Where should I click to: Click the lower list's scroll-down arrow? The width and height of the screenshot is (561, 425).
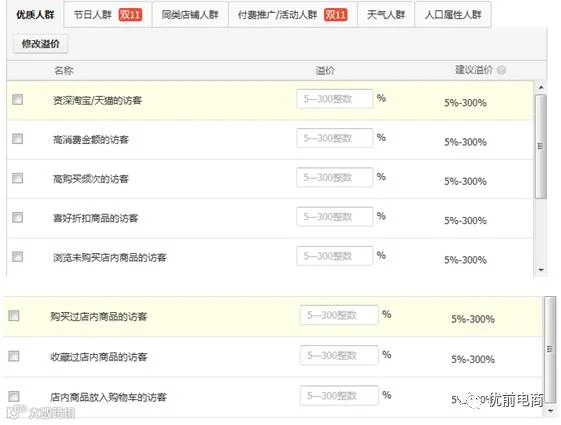click(550, 411)
